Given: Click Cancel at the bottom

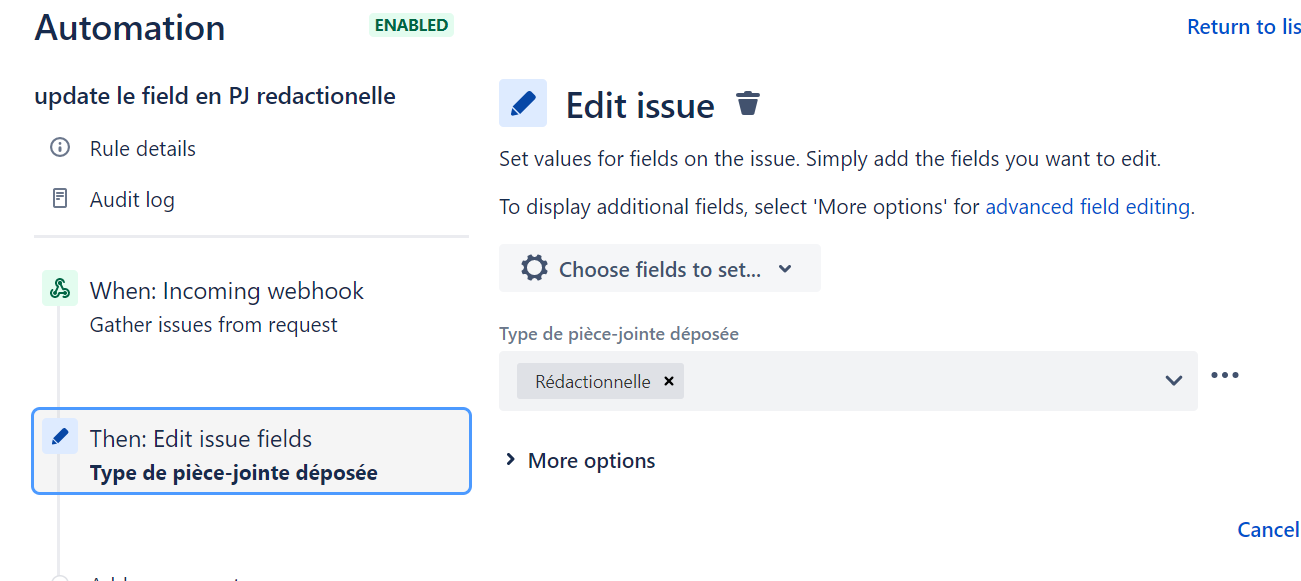Looking at the screenshot, I should pos(1267,529).
